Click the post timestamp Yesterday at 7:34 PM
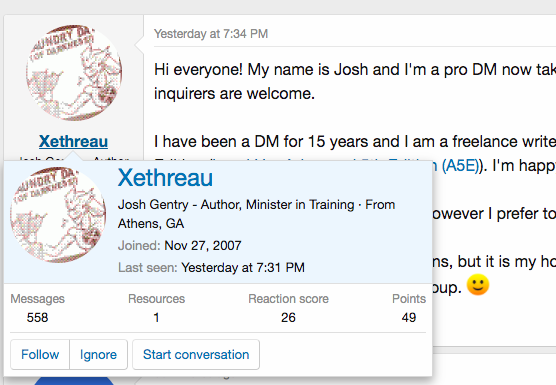Viewport: 556px width, 385px height. tap(211, 34)
